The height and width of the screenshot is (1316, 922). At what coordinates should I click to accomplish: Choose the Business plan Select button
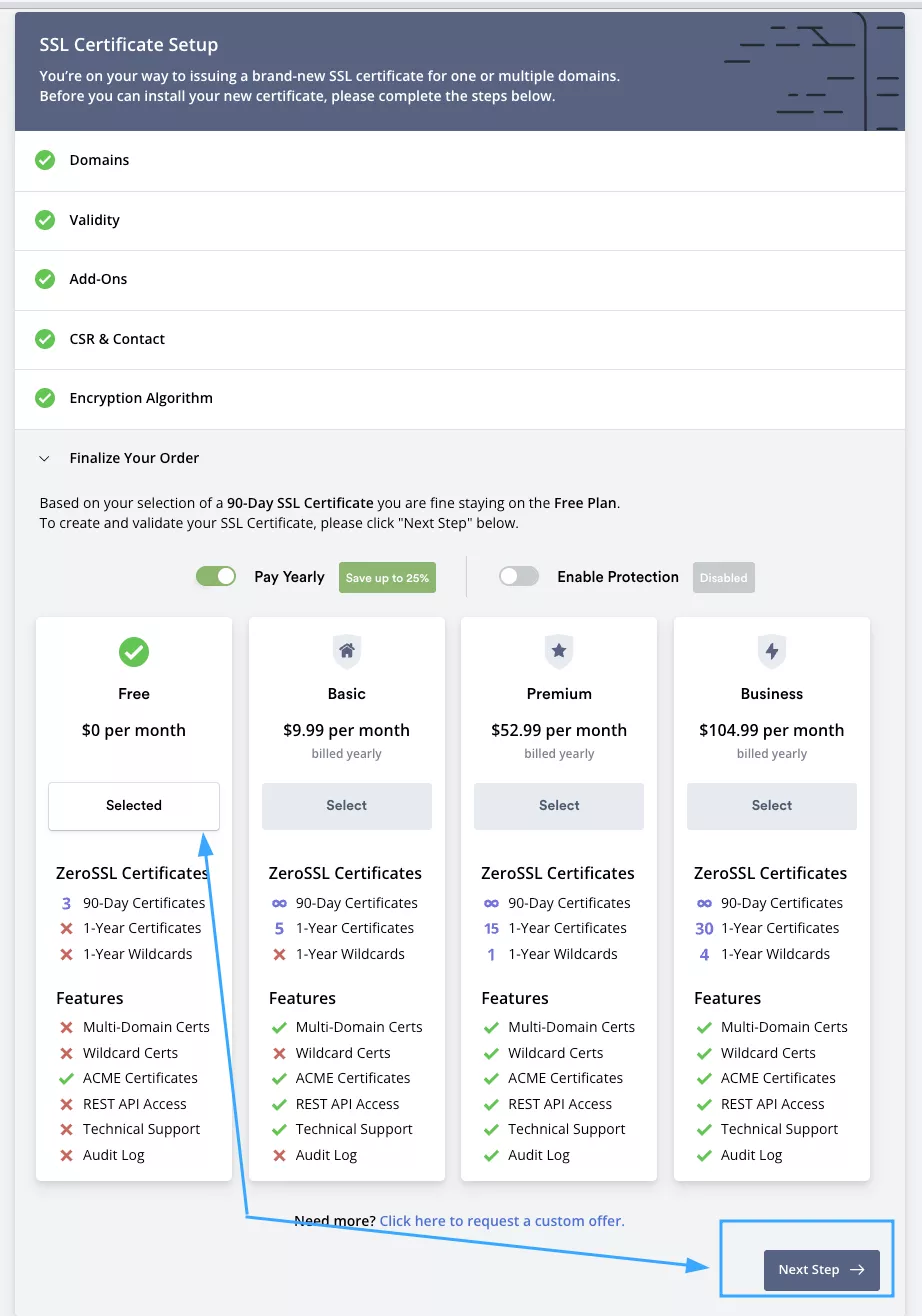(772, 805)
